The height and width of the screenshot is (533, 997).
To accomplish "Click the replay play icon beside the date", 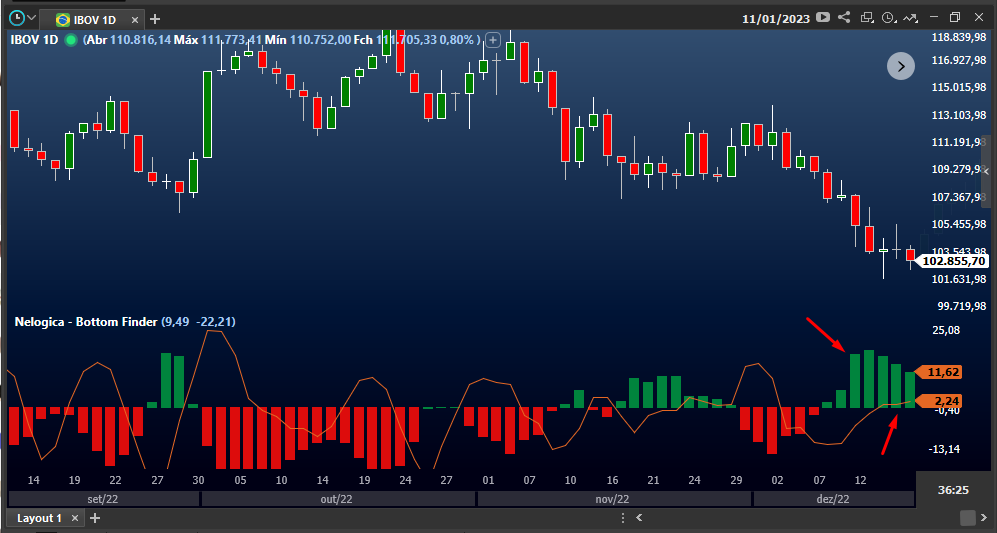I will pos(823,17).
